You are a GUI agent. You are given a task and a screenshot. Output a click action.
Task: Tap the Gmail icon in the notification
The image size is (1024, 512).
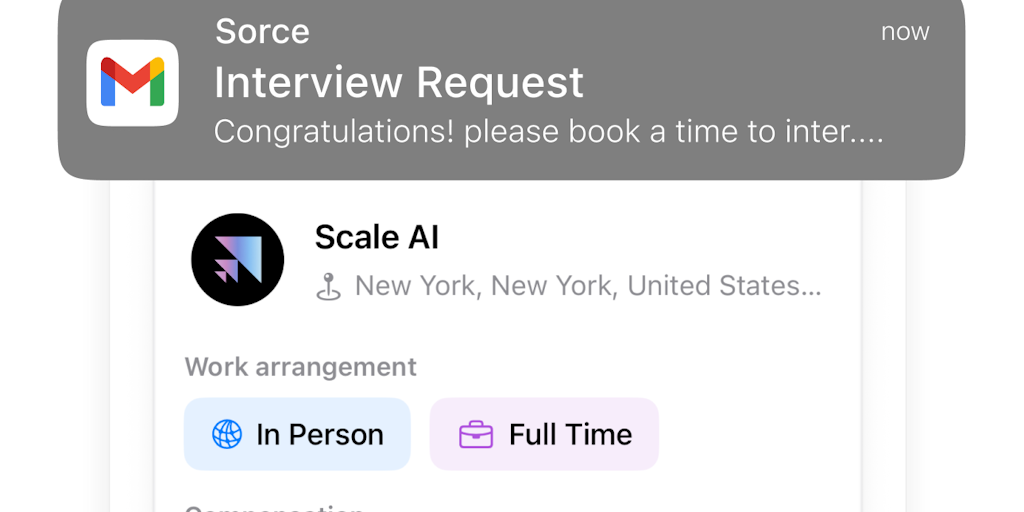132,83
